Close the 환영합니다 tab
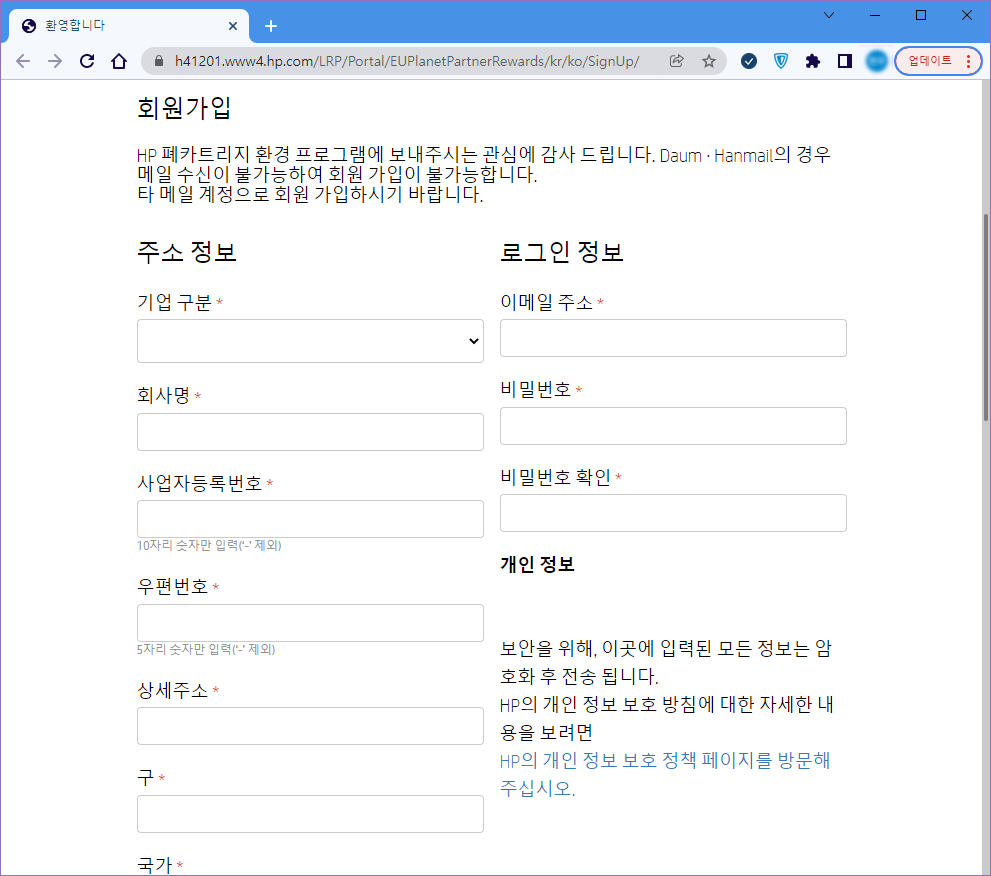991x876 pixels. 233,26
